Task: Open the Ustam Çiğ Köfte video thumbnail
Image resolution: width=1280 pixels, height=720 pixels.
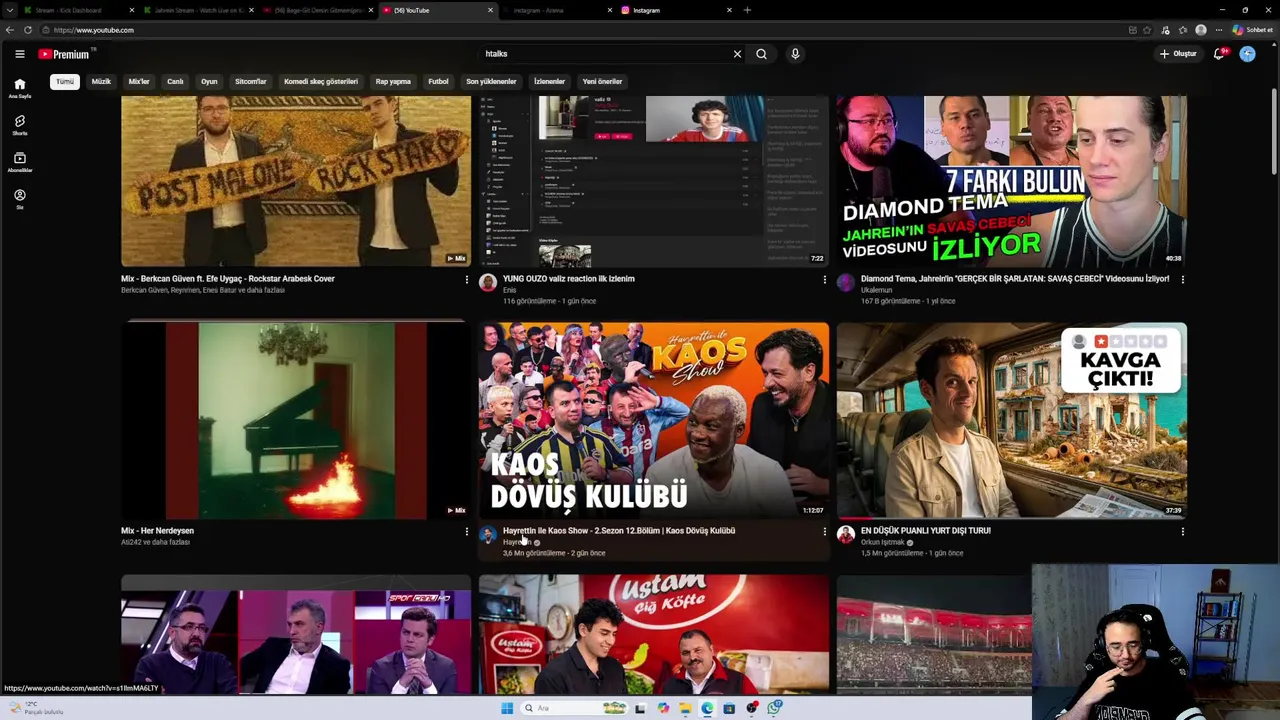Action: (x=654, y=634)
